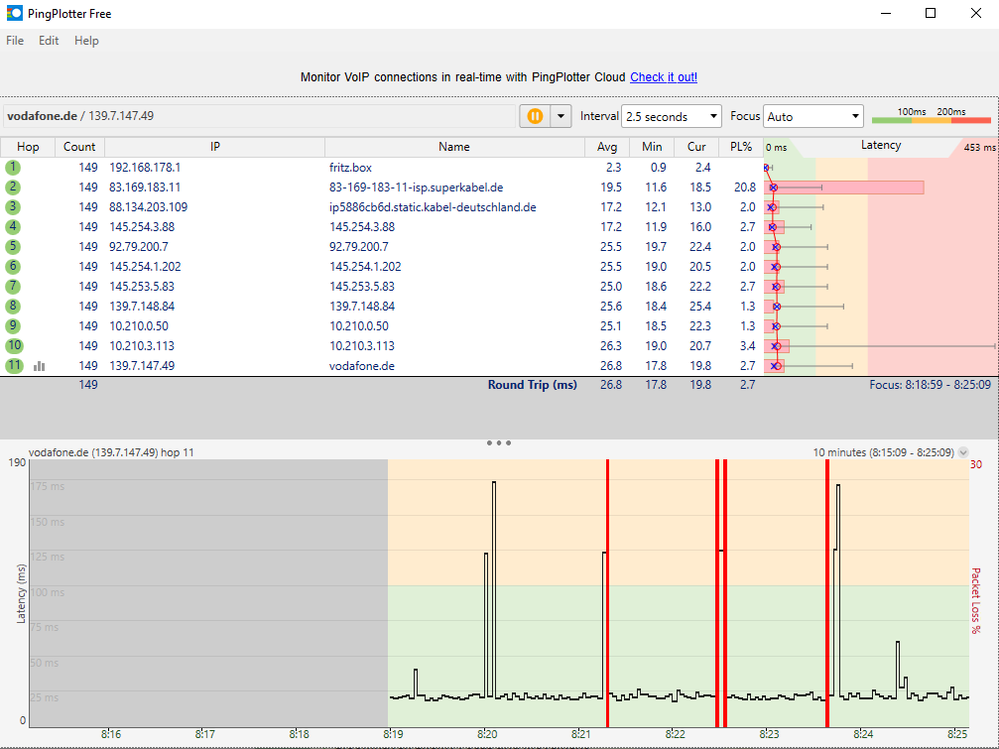Screen dimensions: 999x749
Task: Open the Edit menu
Action: tap(49, 41)
